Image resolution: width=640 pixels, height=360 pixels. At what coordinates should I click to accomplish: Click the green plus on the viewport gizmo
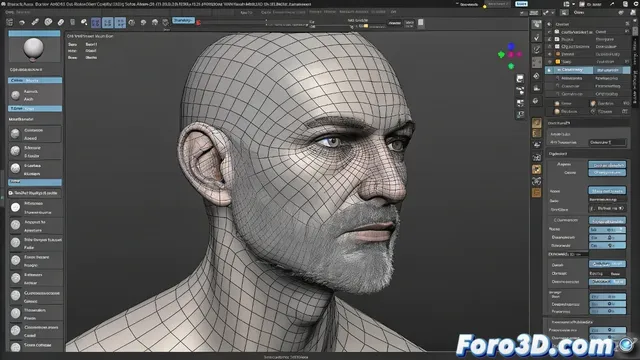(x=501, y=54)
